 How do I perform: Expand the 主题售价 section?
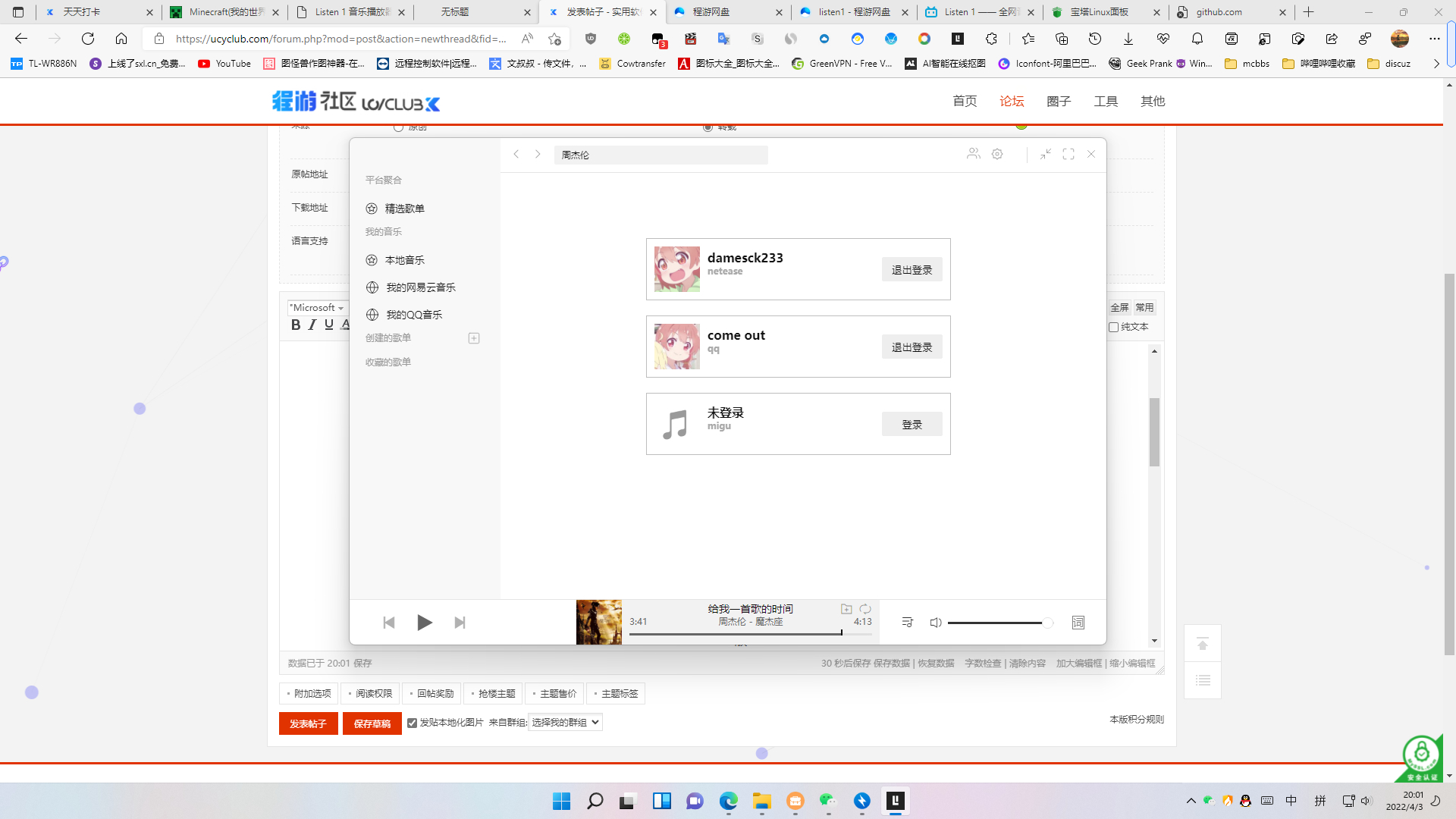[x=554, y=693]
